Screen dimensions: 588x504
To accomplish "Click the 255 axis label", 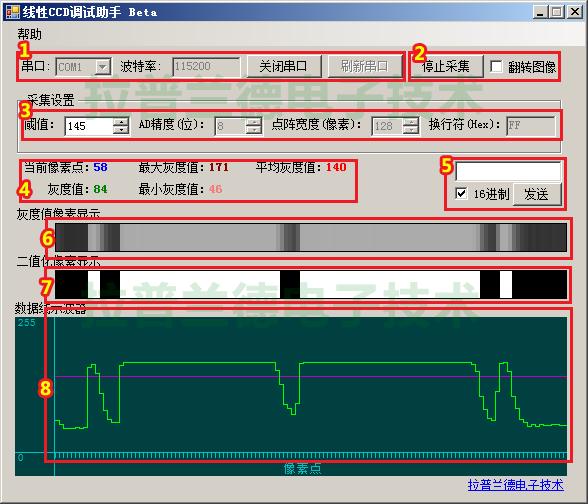I will (27, 322).
